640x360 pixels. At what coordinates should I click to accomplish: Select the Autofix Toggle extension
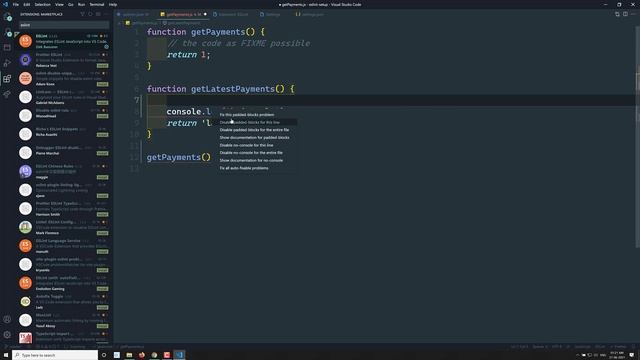click(64, 302)
